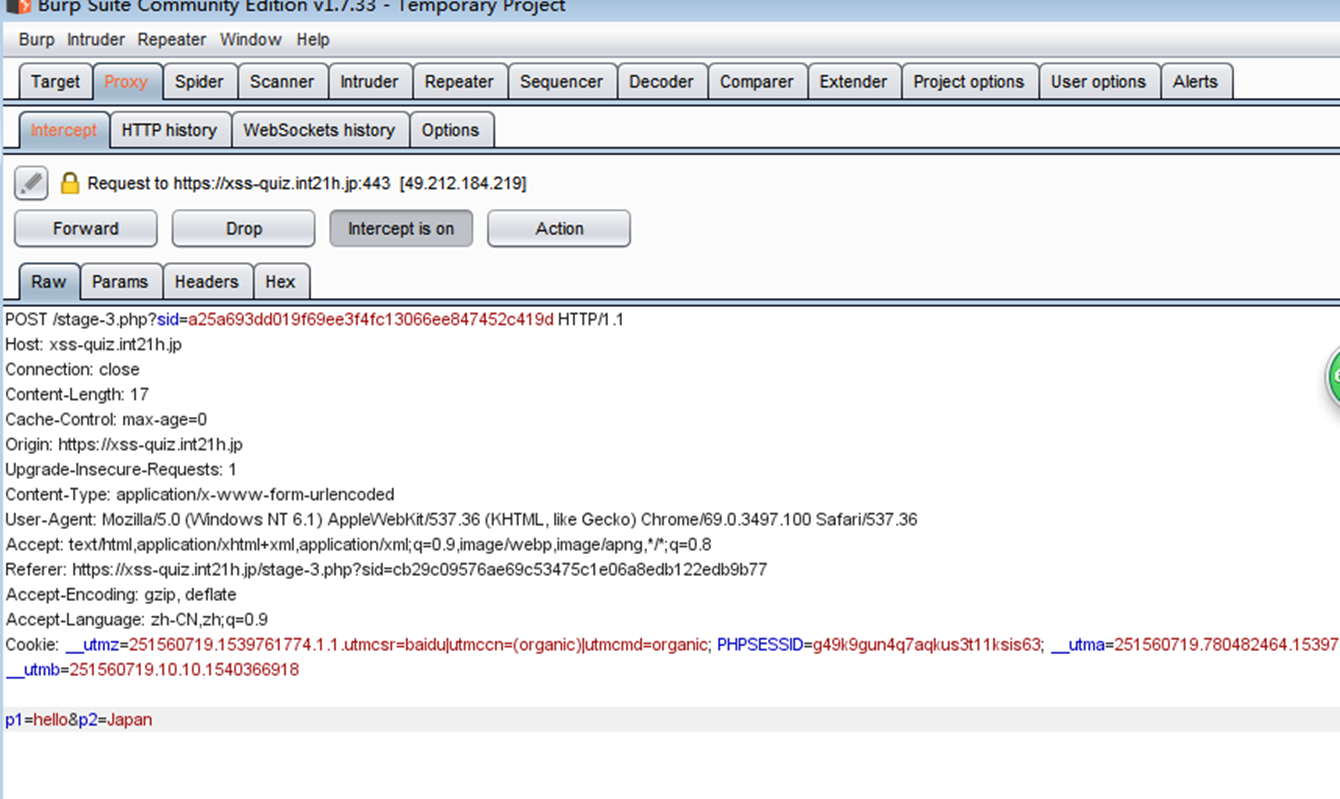Screen dimensions: 1340x799
Task: Open the Intruder tool tab
Action: point(369,82)
